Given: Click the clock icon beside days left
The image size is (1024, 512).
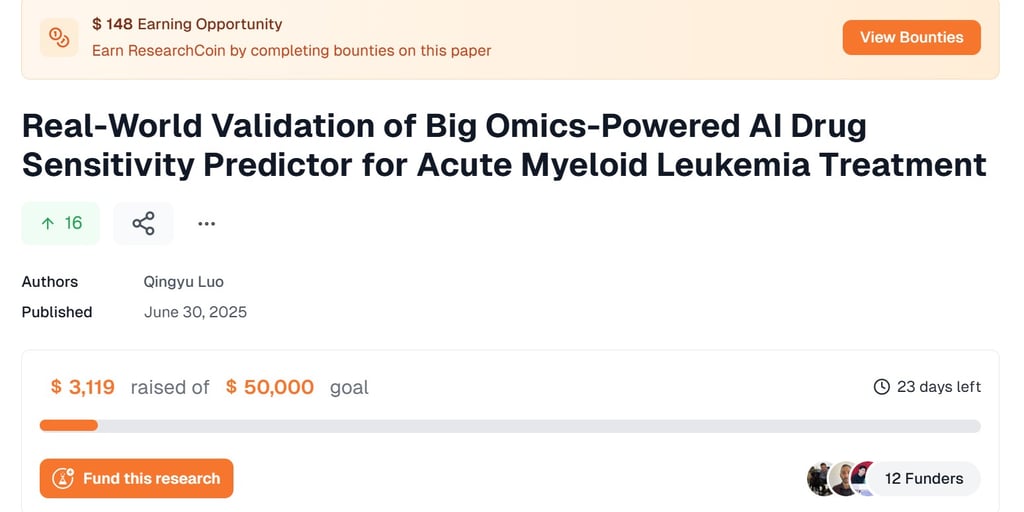Looking at the screenshot, I should [x=881, y=387].
